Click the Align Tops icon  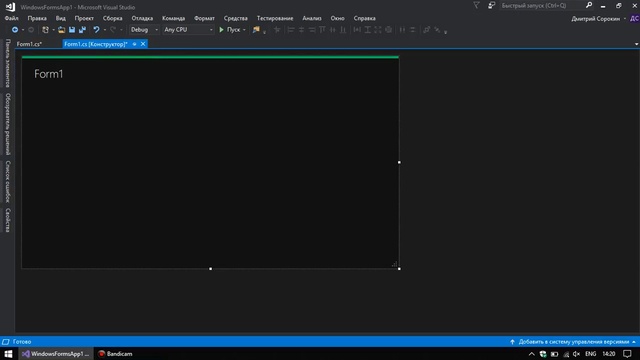pyautogui.click(x=322, y=30)
